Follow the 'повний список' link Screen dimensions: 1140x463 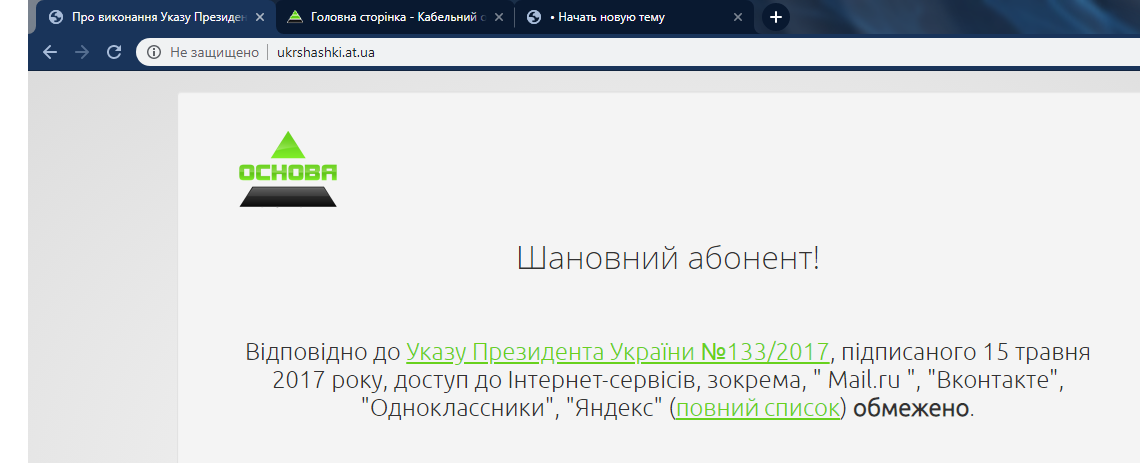point(758,408)
